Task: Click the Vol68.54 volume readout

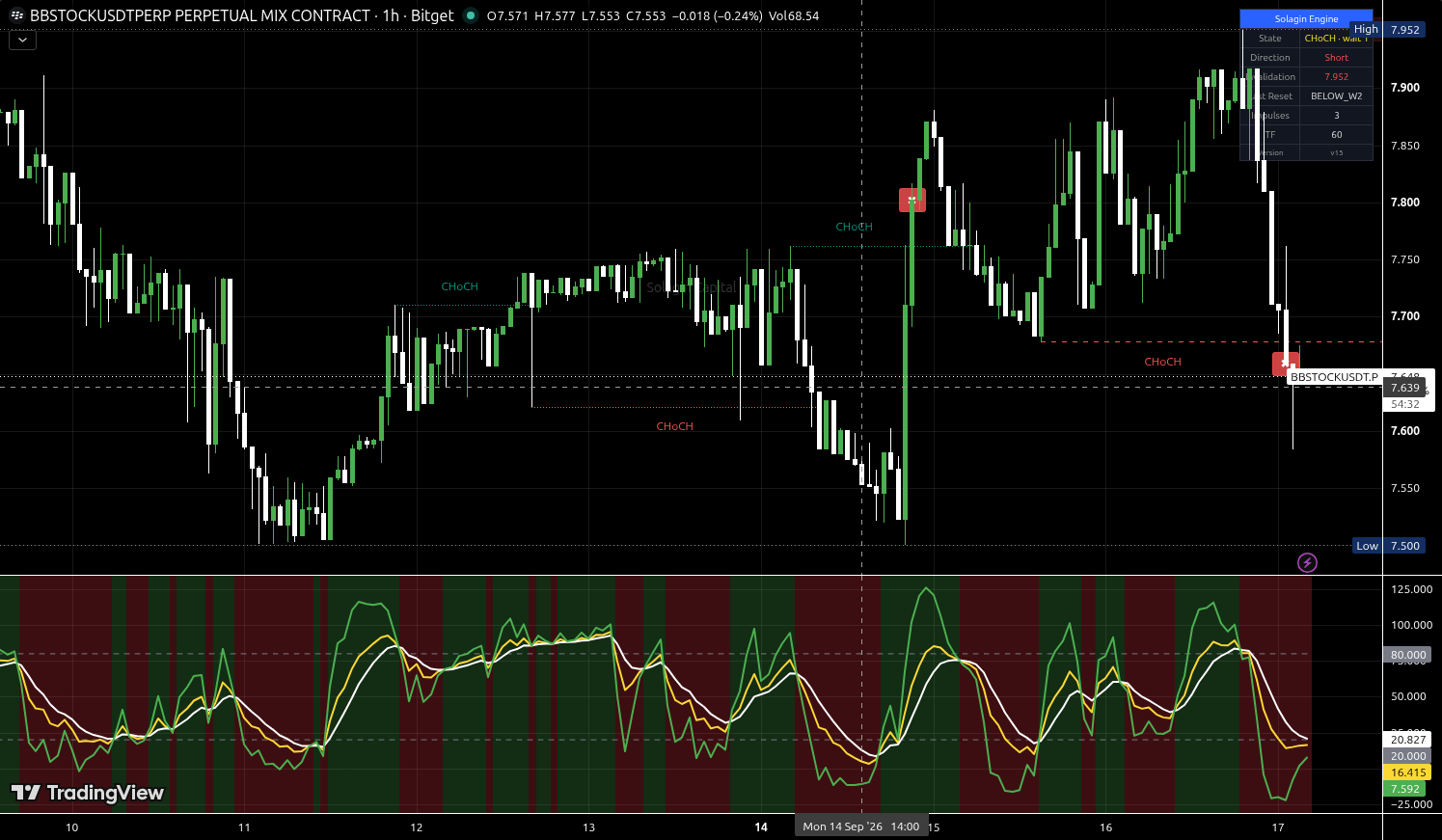Action: point(794,15)
